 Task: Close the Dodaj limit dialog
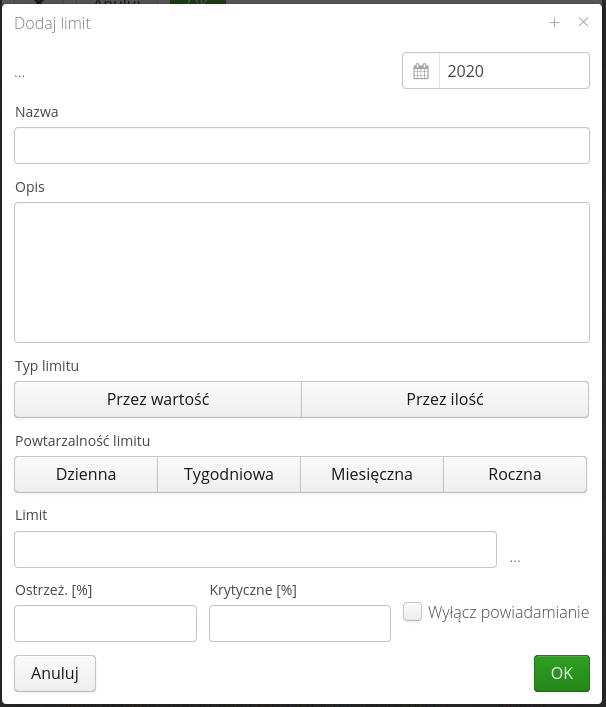pos(584,22)
